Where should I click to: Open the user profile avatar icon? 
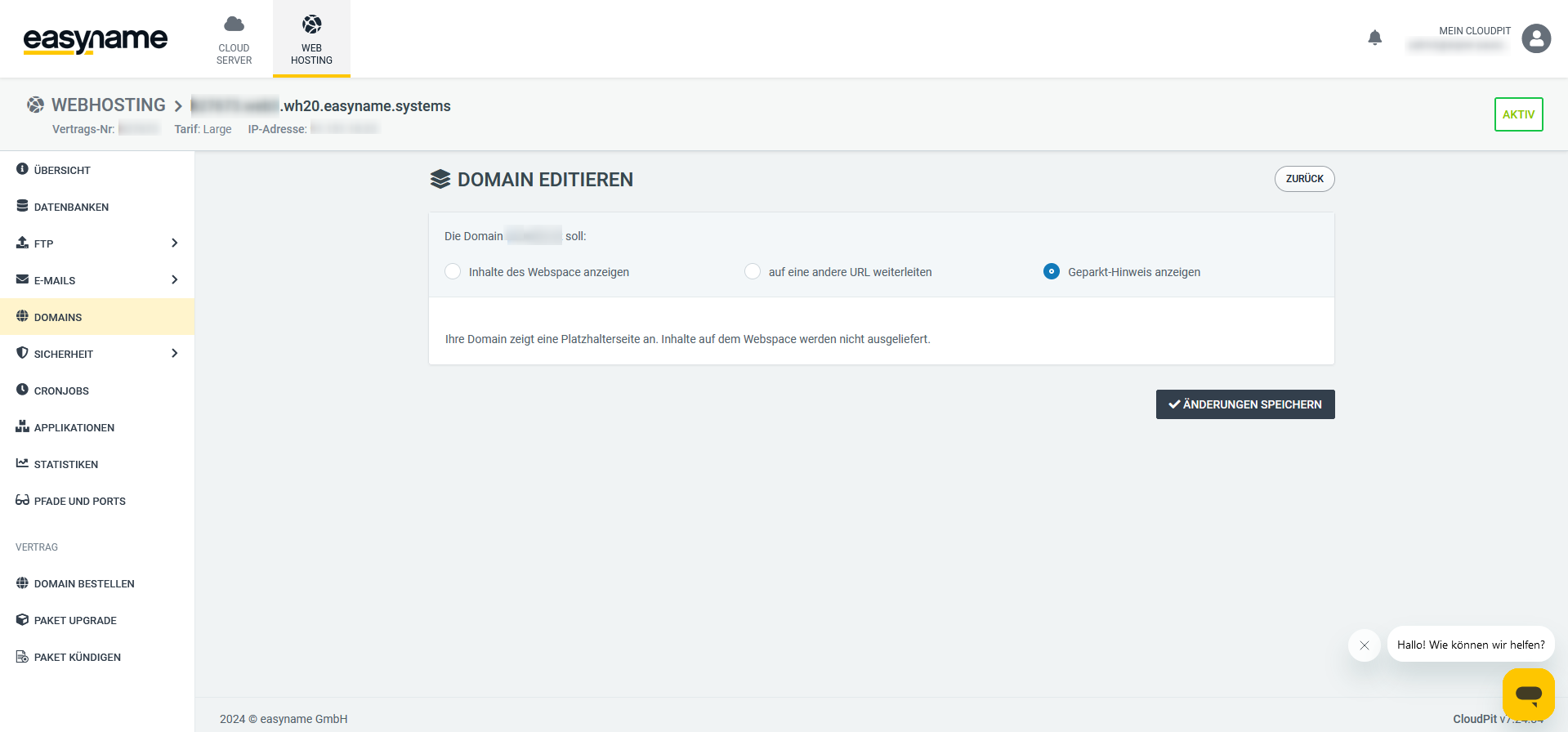pos(1536,38)
